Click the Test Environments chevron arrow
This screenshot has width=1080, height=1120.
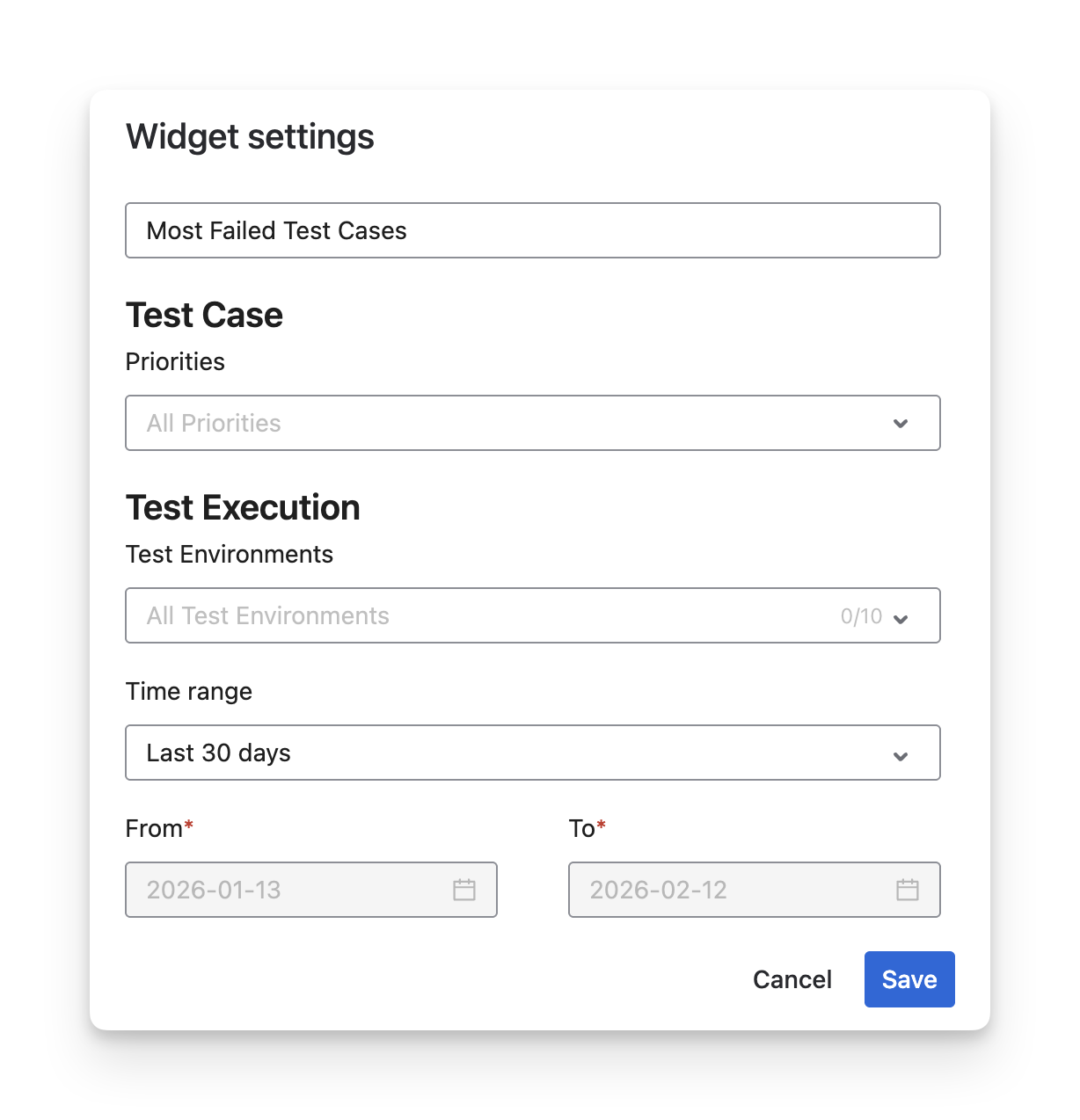pyautogui.click(x=901, y=619)
